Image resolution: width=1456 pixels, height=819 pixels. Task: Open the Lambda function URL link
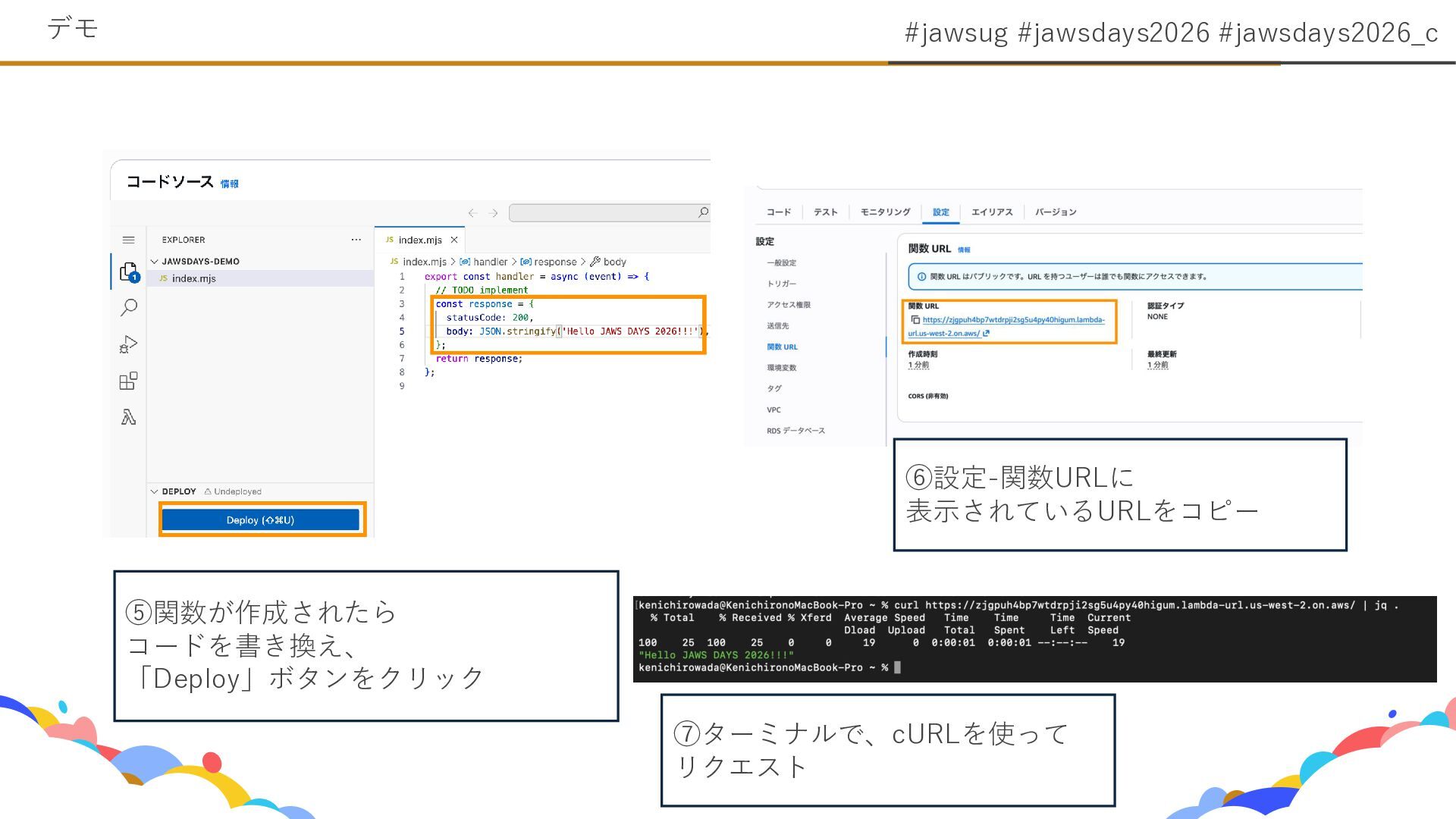1012,320
